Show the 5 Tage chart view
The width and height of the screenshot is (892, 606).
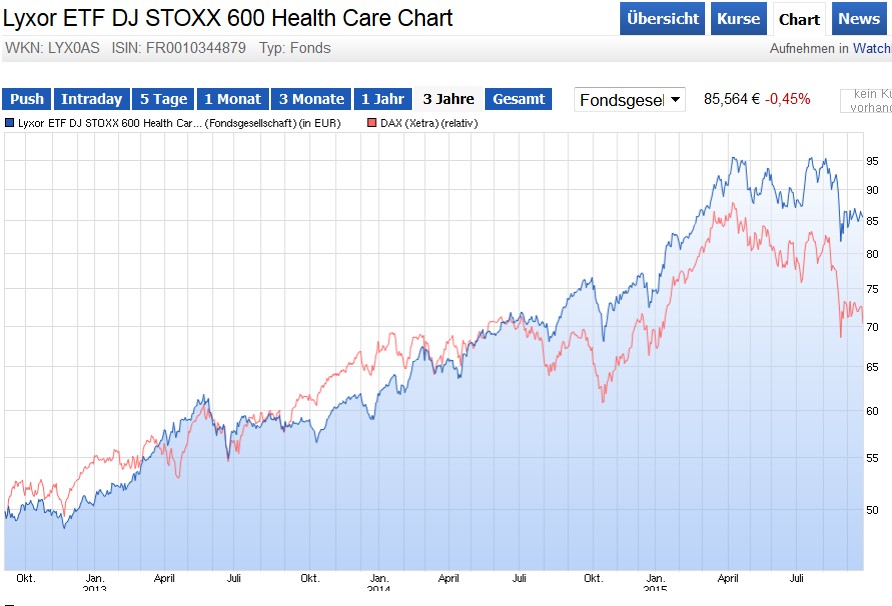(x=162, y=99)
